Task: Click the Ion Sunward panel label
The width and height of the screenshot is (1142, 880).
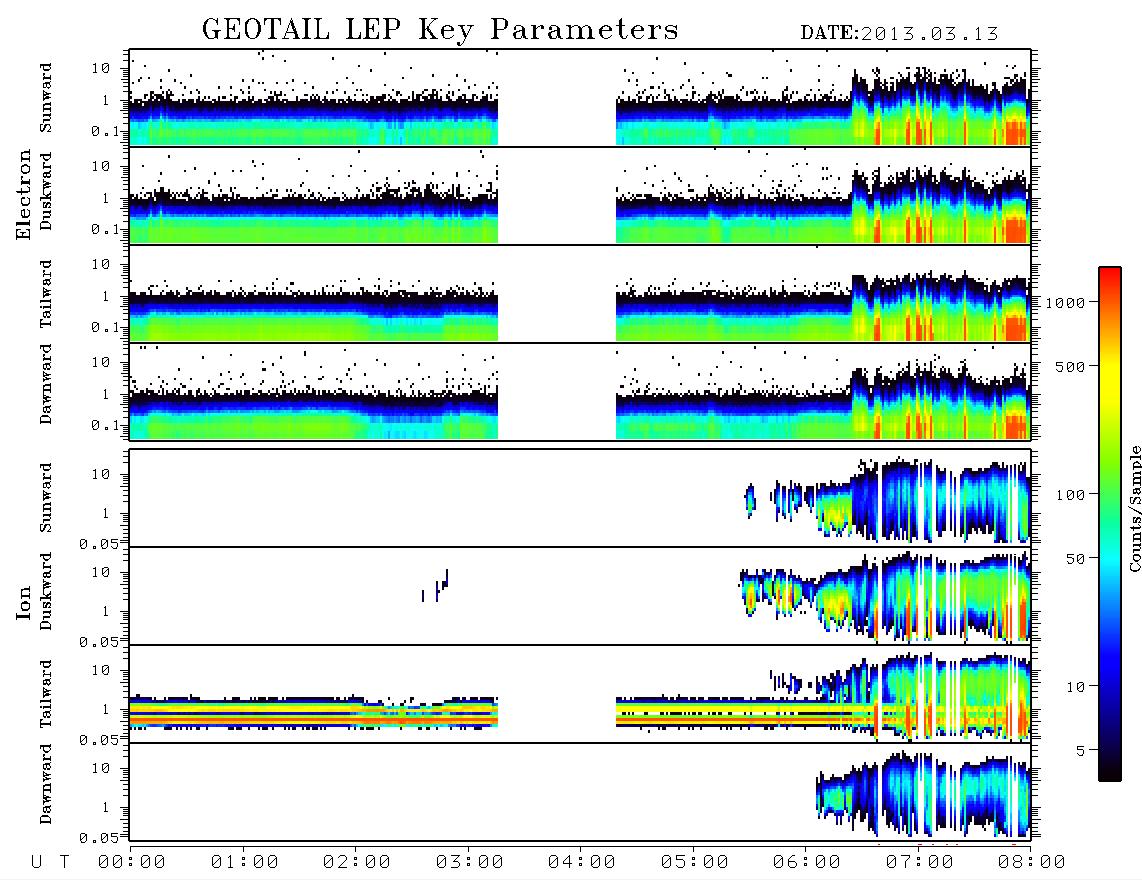Action: point(46,498)
